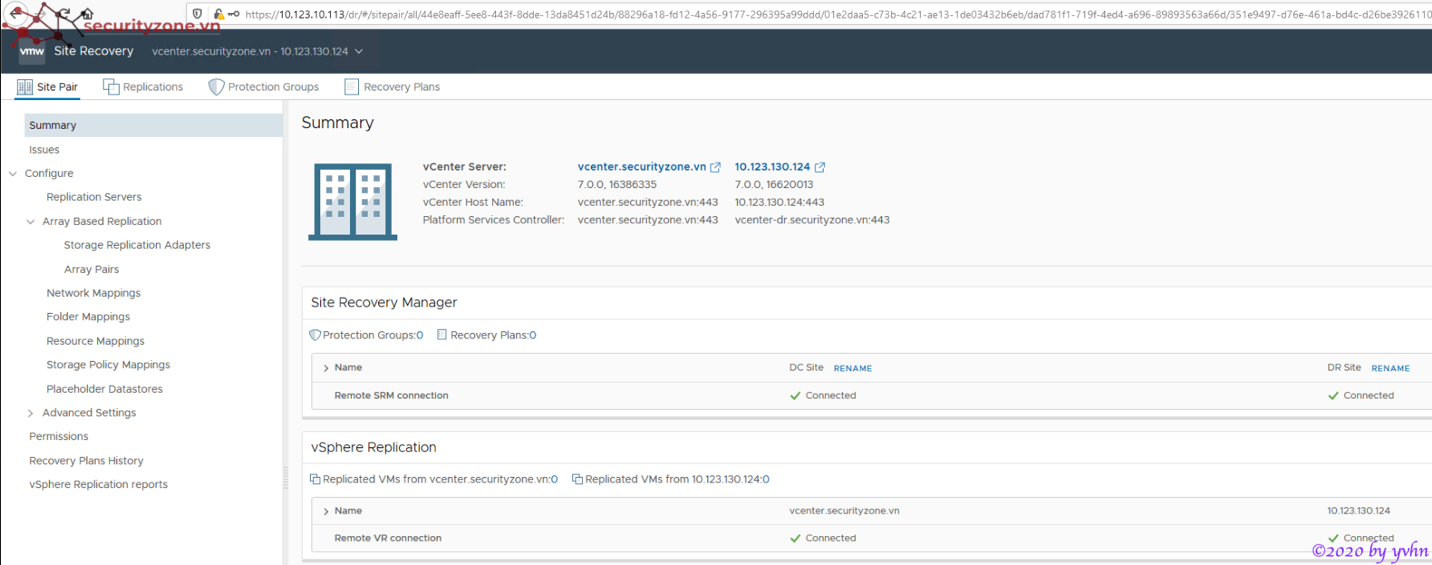Open the Issues page
This screenshot has height=565, width=1432.
[x=44, y=150]
